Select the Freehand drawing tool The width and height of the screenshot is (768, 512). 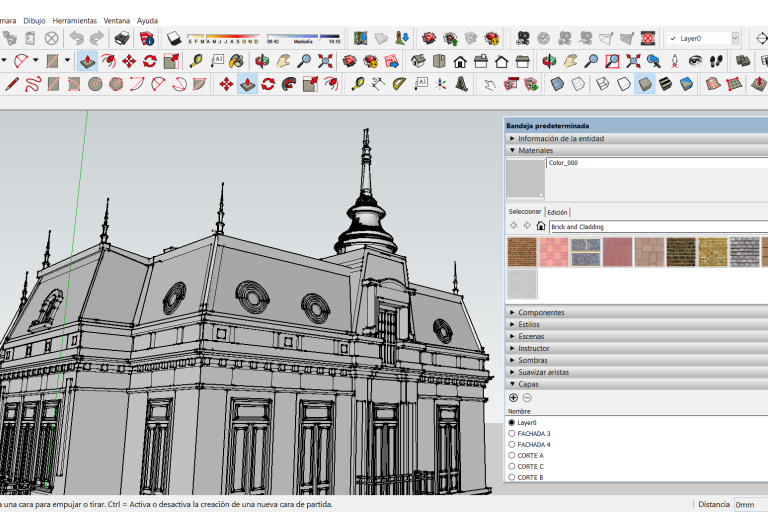coord(32,84)
